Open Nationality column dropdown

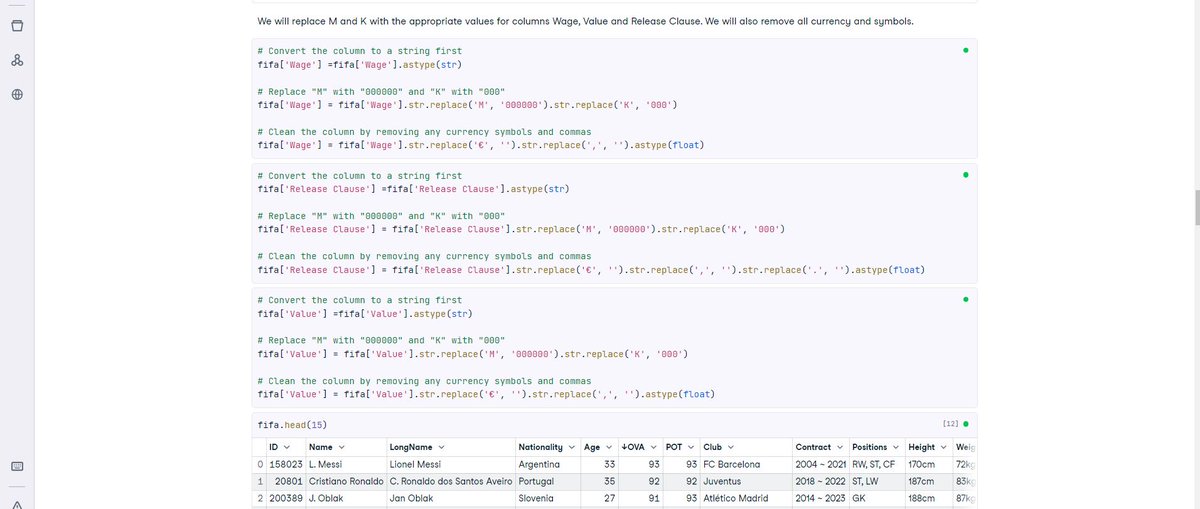tap(572, 447)
